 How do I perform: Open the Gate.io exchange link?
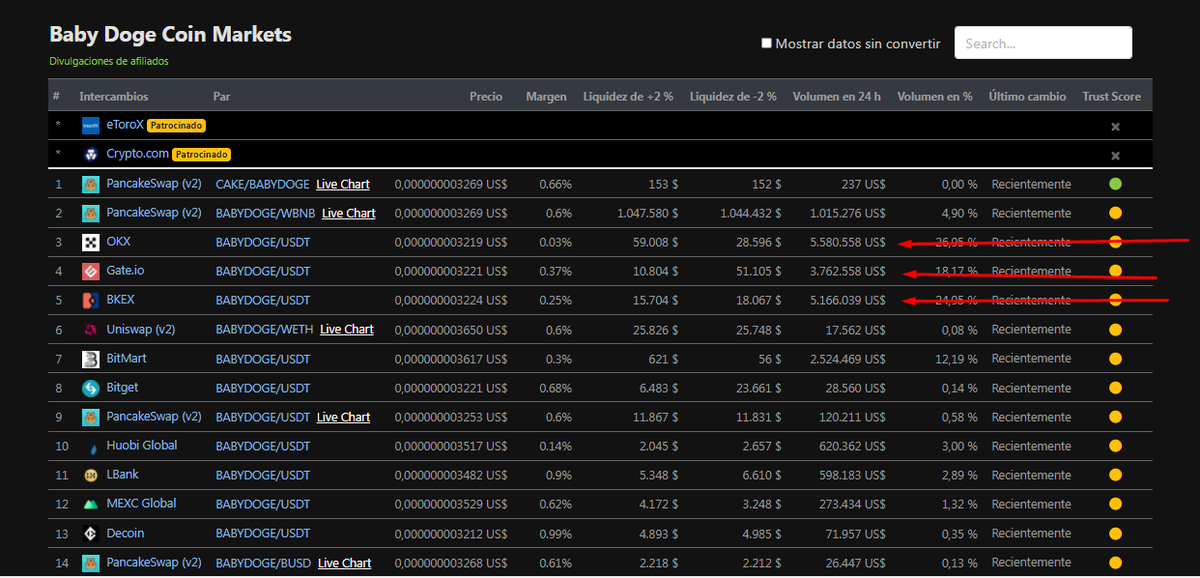[125, 271]
